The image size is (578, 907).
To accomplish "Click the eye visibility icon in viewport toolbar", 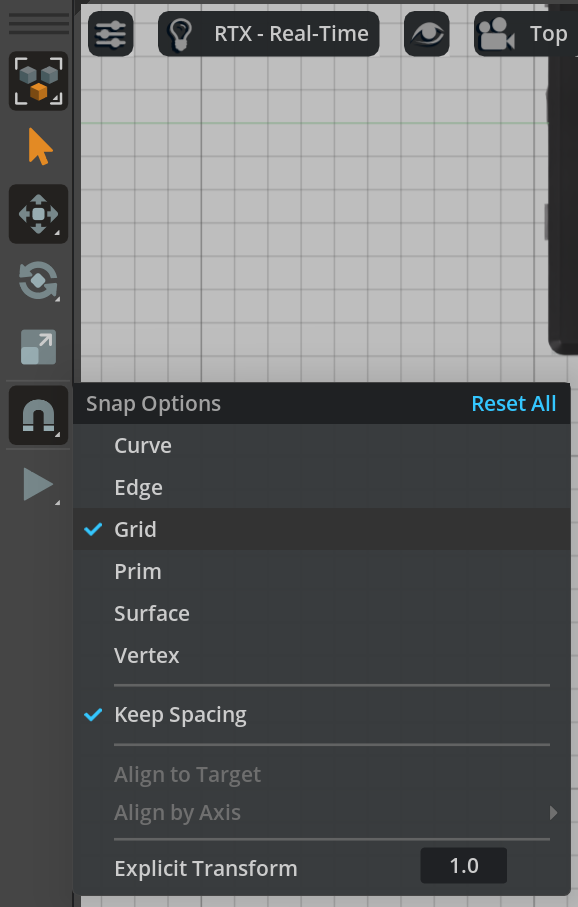I will (426, 33).
